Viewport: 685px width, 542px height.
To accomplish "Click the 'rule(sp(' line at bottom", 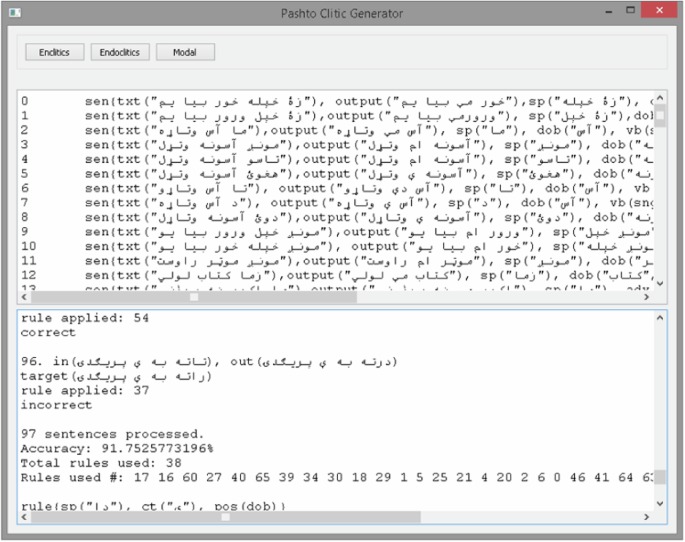I will (153, 506).
